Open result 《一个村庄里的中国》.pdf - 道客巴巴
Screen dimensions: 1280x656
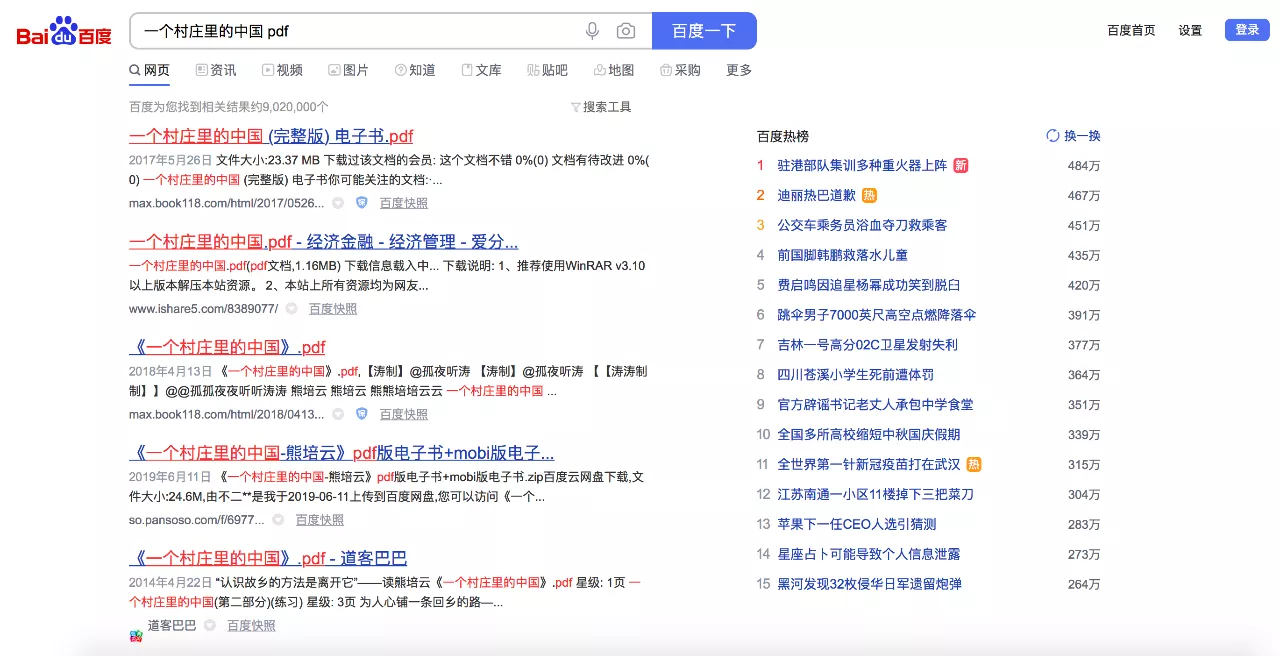[268, 558]
